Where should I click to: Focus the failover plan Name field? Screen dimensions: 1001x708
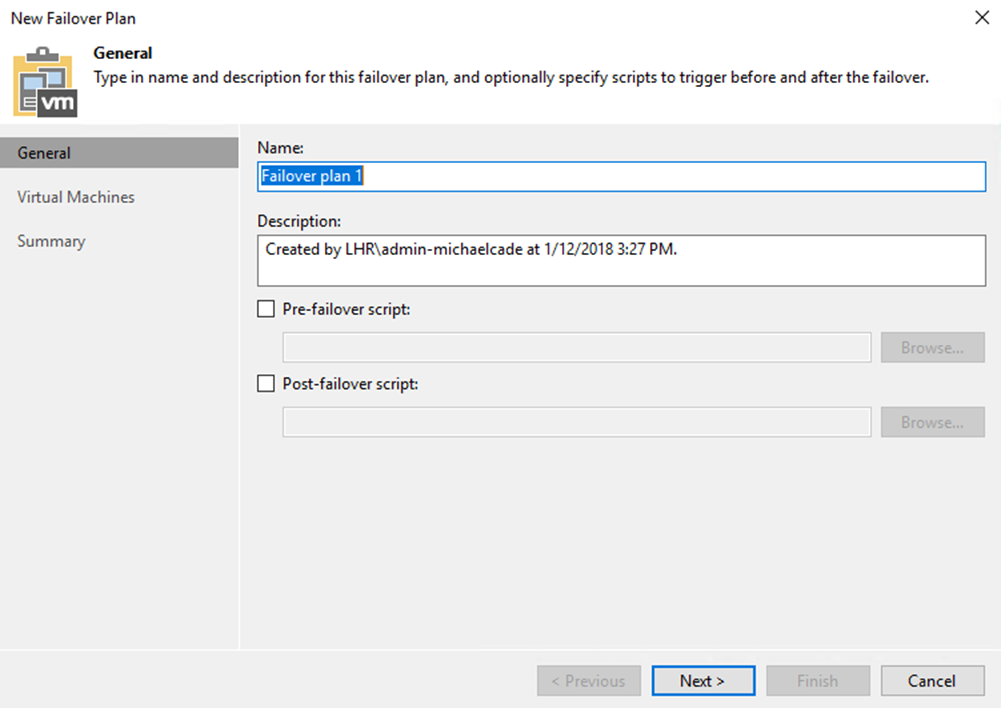pyautogui.click(x=621, y=176)
